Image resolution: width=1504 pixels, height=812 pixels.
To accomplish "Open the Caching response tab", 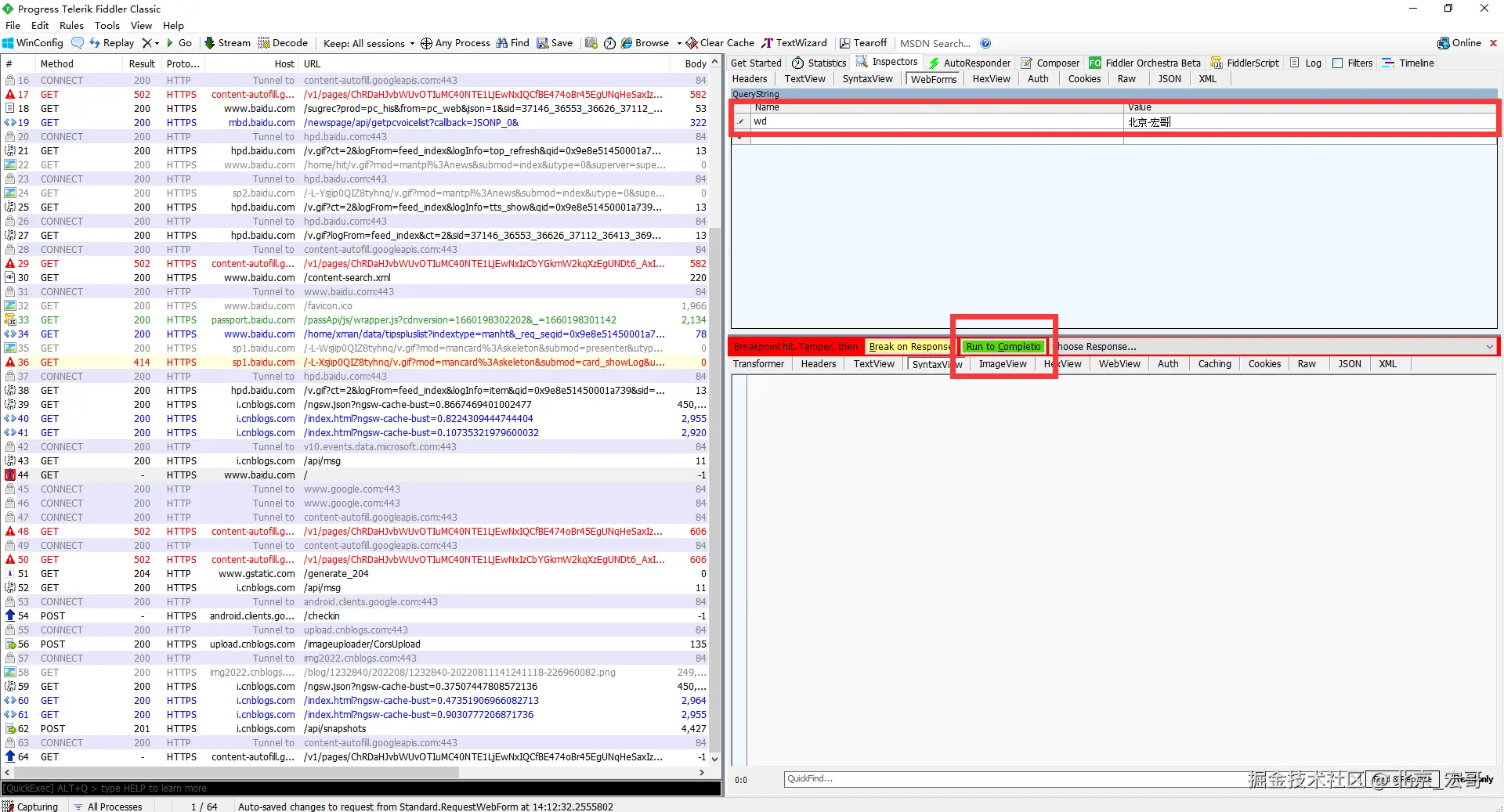I will (x=1214, y=364).
